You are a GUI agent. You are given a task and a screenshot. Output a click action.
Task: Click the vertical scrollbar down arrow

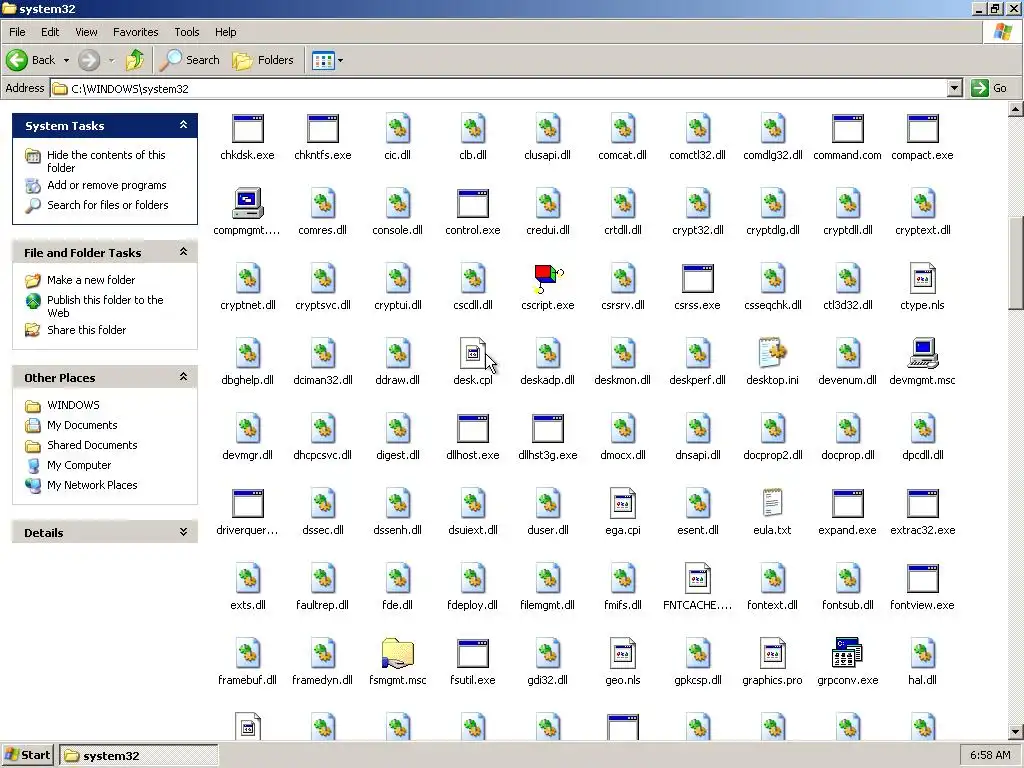pos(1015,732)
